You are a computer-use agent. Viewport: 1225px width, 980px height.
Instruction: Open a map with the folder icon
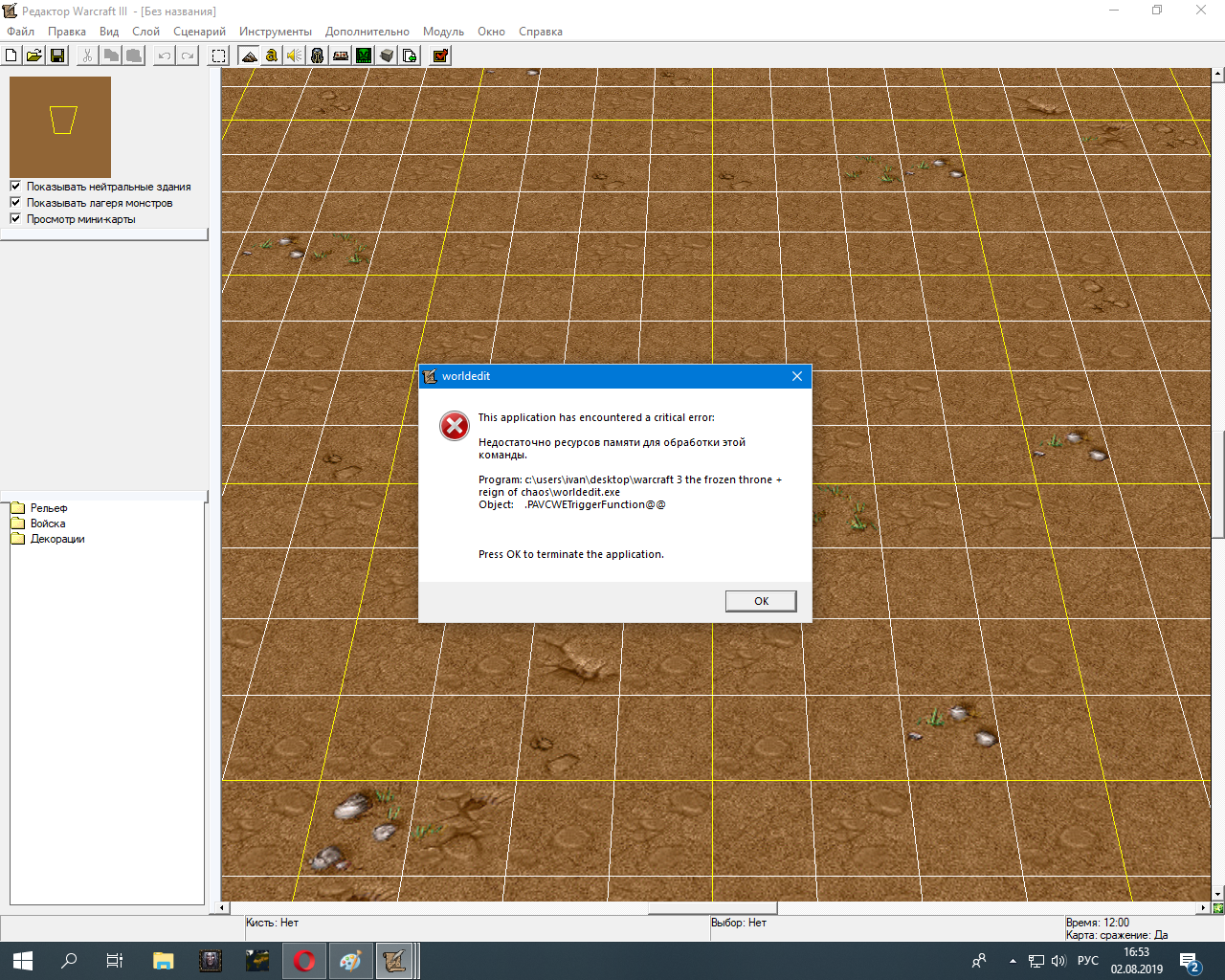[34, 56]
